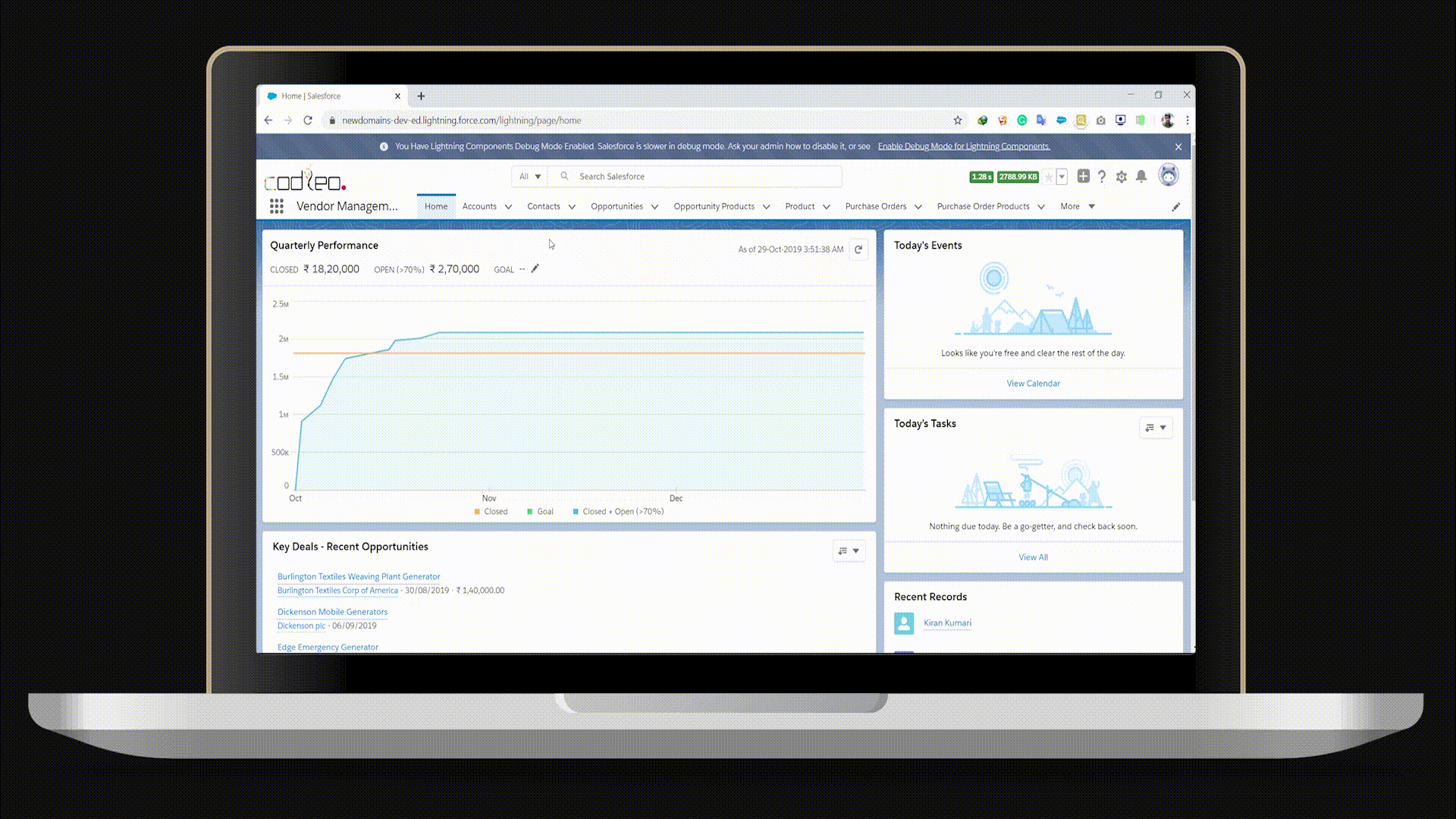Expand the Opportunities tab chevron
Screen dimensions: 1456x819
coord(654,207)
